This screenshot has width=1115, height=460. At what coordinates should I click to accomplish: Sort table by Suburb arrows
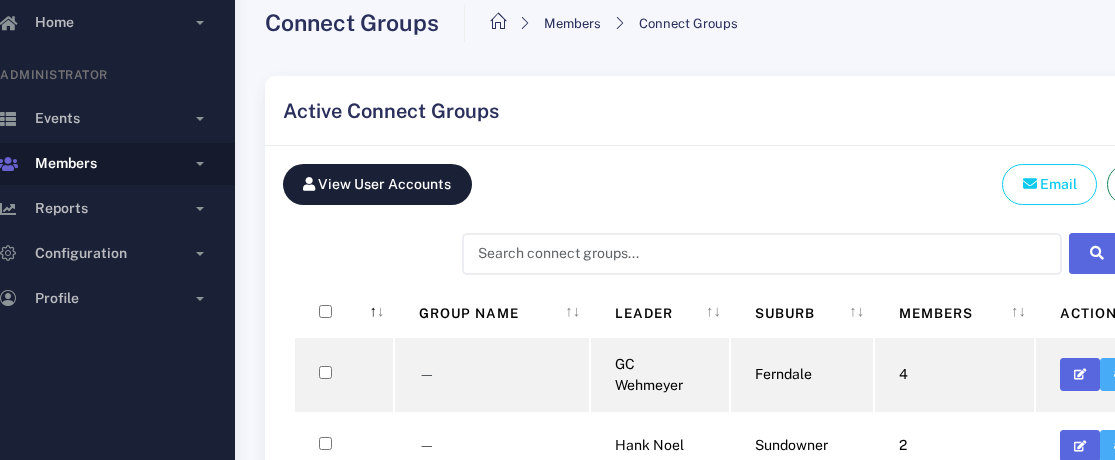(857, 312)
